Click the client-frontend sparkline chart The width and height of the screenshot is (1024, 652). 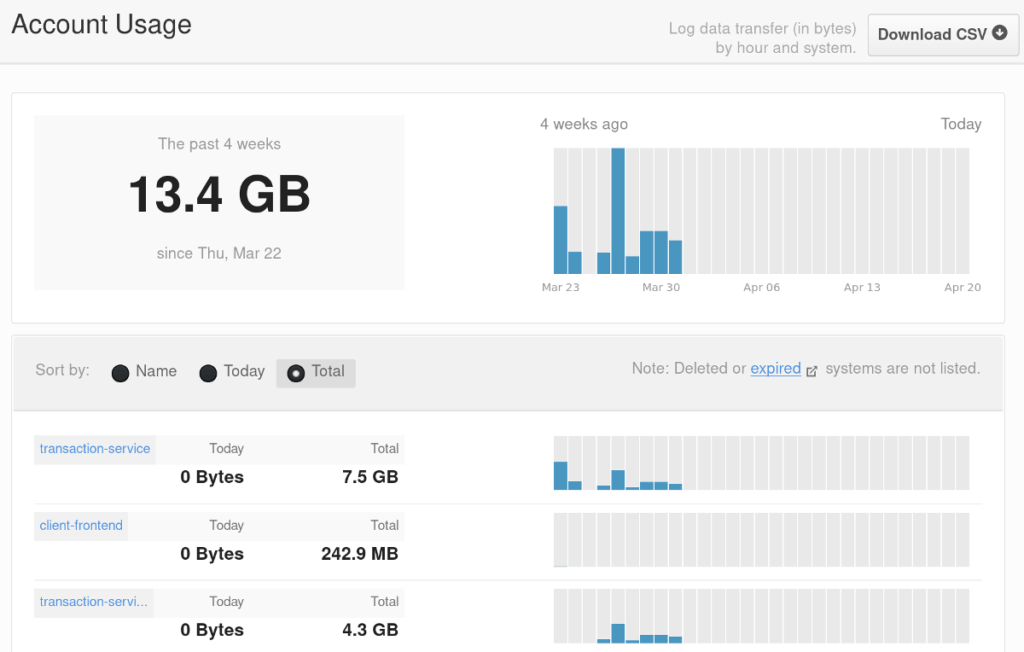click(x=761, y=540)
